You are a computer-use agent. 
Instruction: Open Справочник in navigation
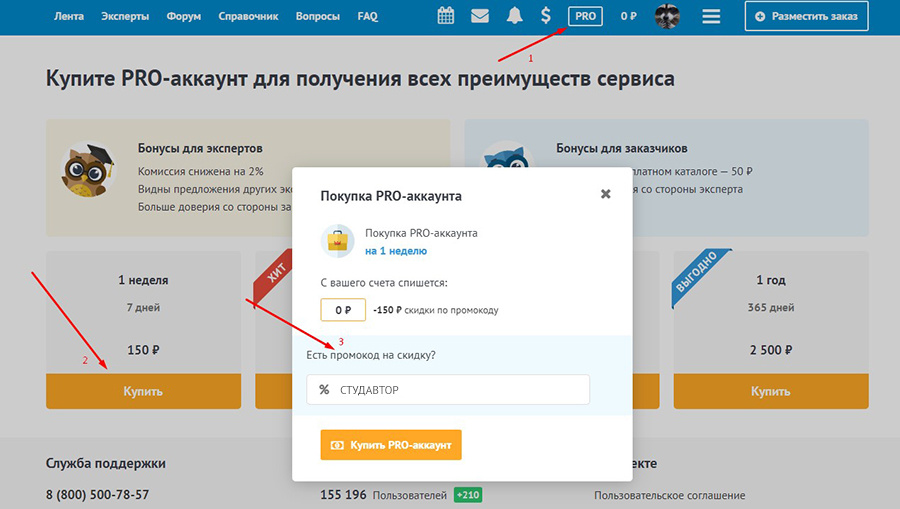coord(248,17)
